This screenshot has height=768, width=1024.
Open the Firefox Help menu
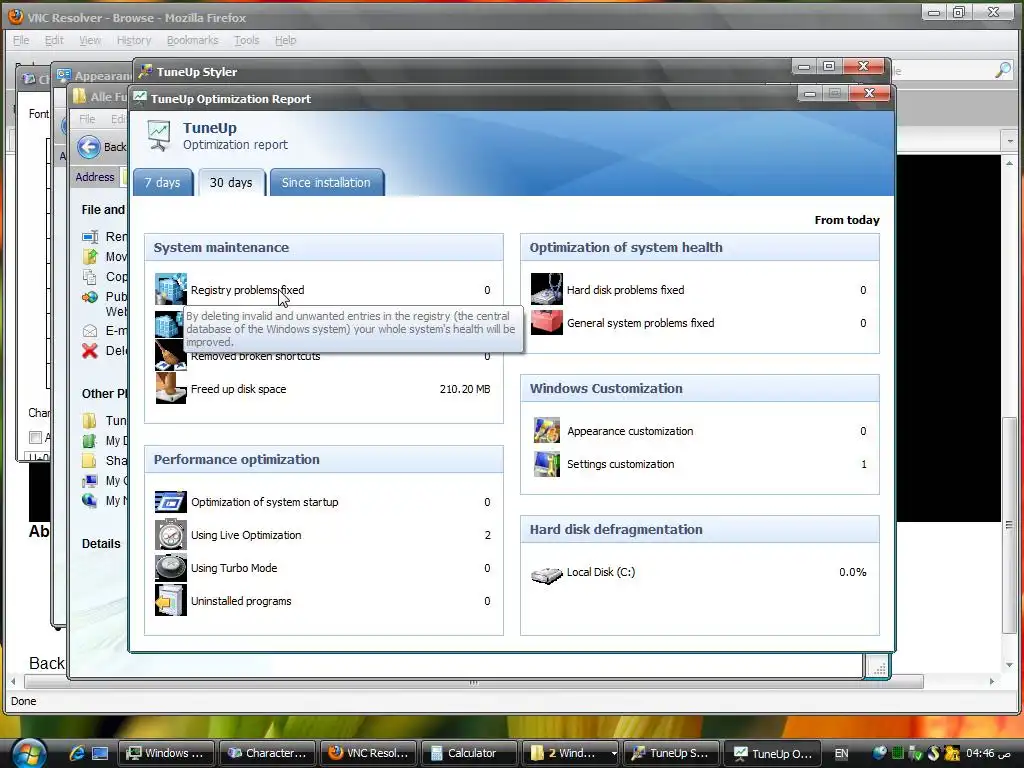click(285, 40)
